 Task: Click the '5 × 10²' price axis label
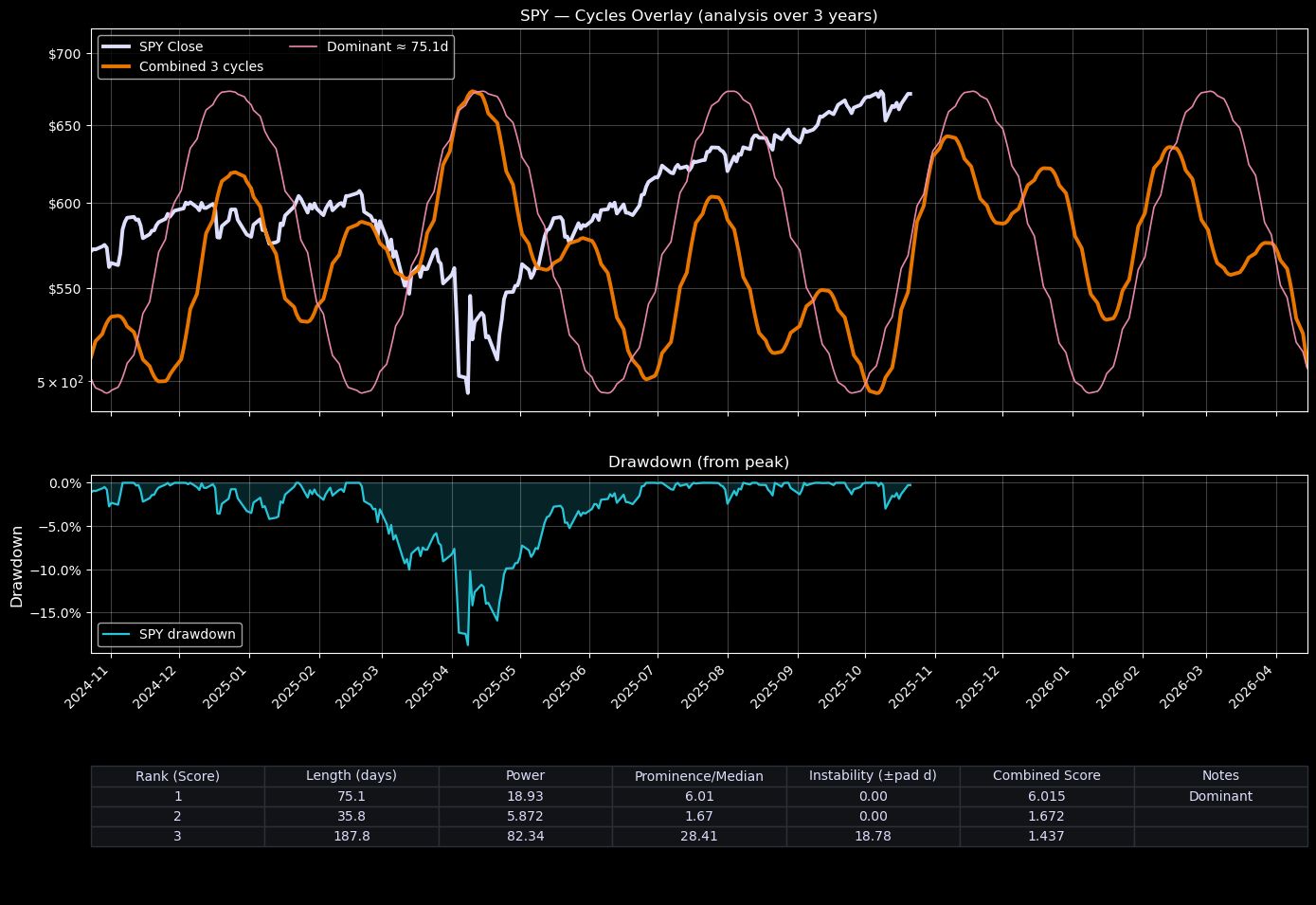click(x=60, y=382)
